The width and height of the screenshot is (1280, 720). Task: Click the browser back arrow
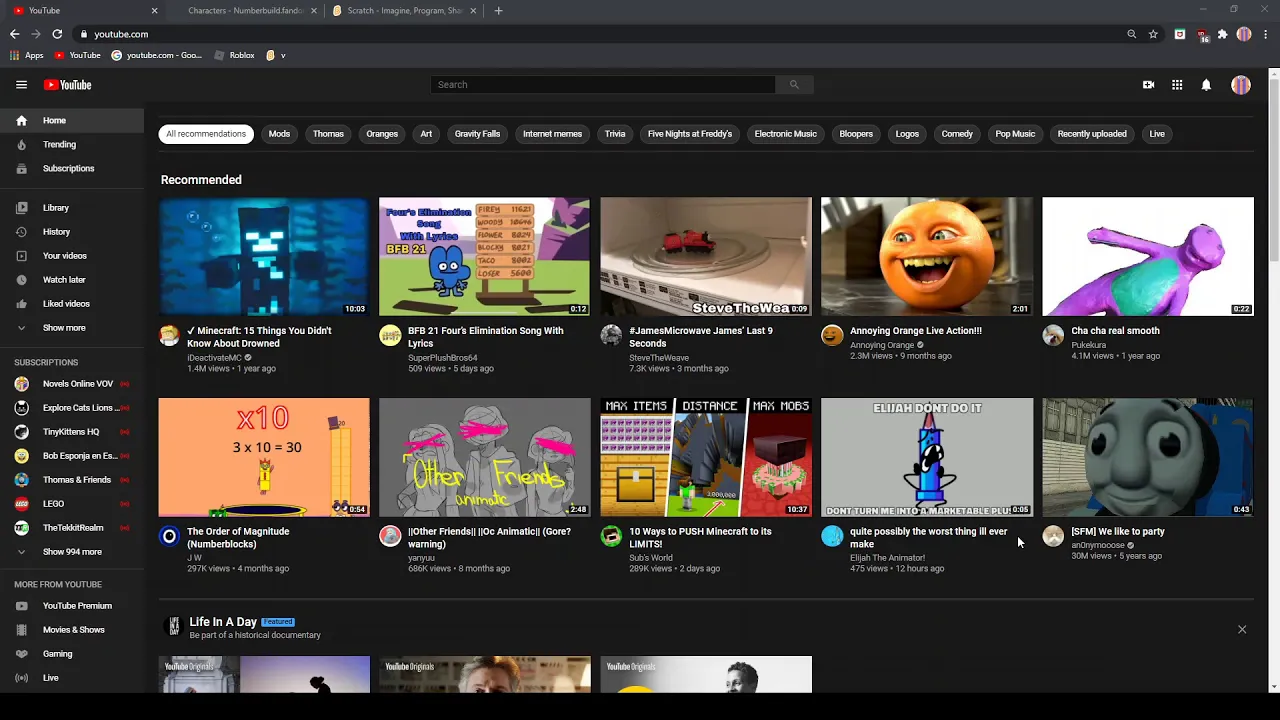14,34
